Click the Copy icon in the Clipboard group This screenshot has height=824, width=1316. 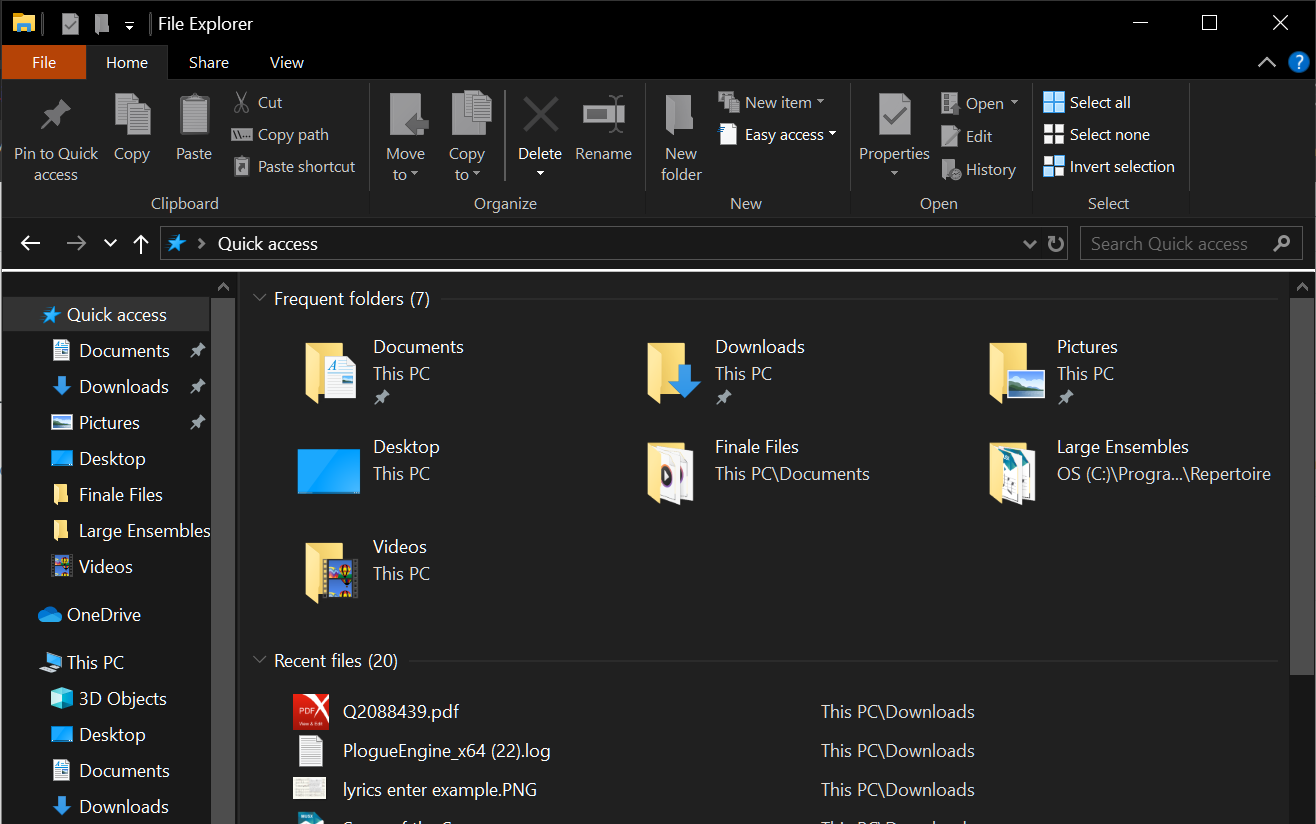point(132,115)
